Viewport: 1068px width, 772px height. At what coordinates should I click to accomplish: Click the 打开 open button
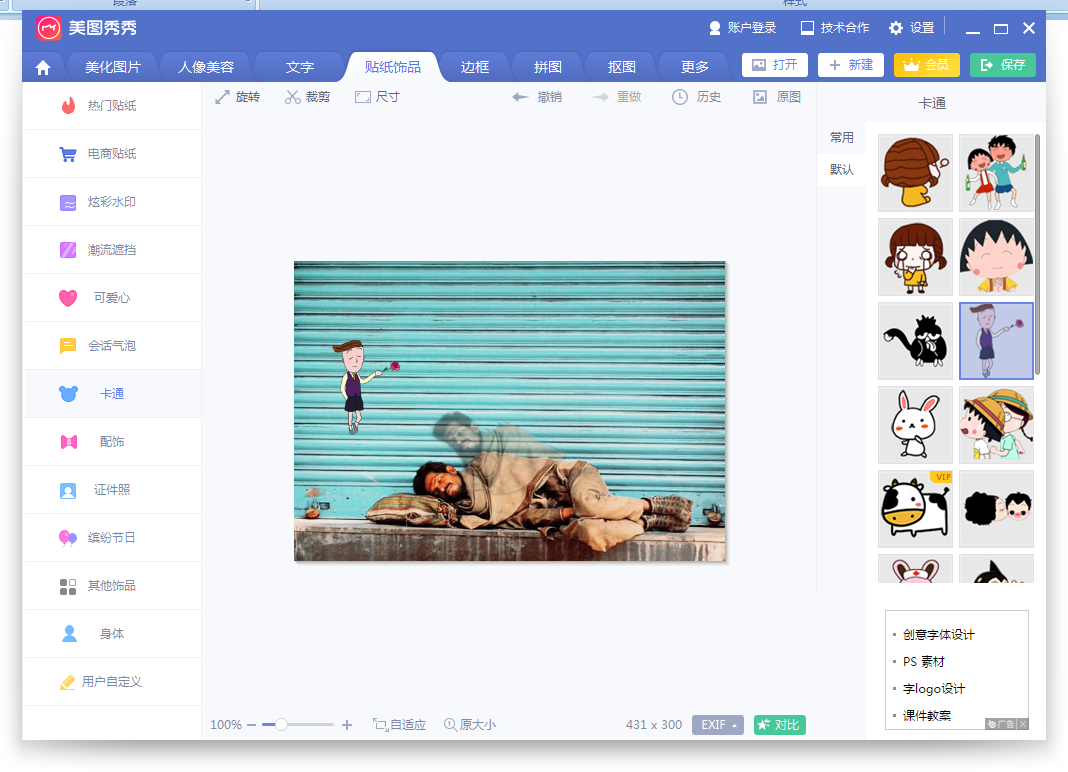(775, 65)
